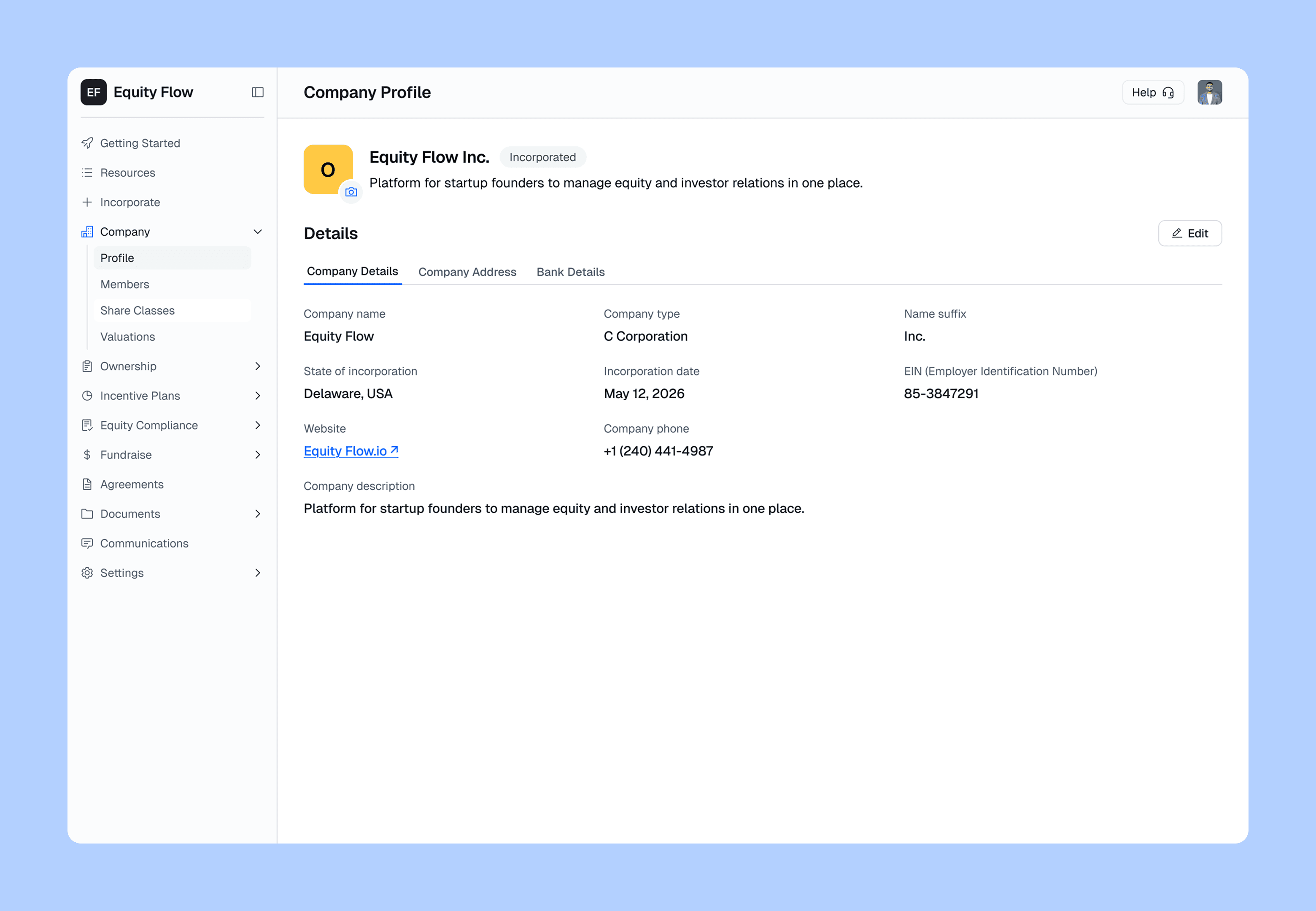1316x911 pixels.
Task: Click the Agreements document icon
Action: tap(87, 484)
